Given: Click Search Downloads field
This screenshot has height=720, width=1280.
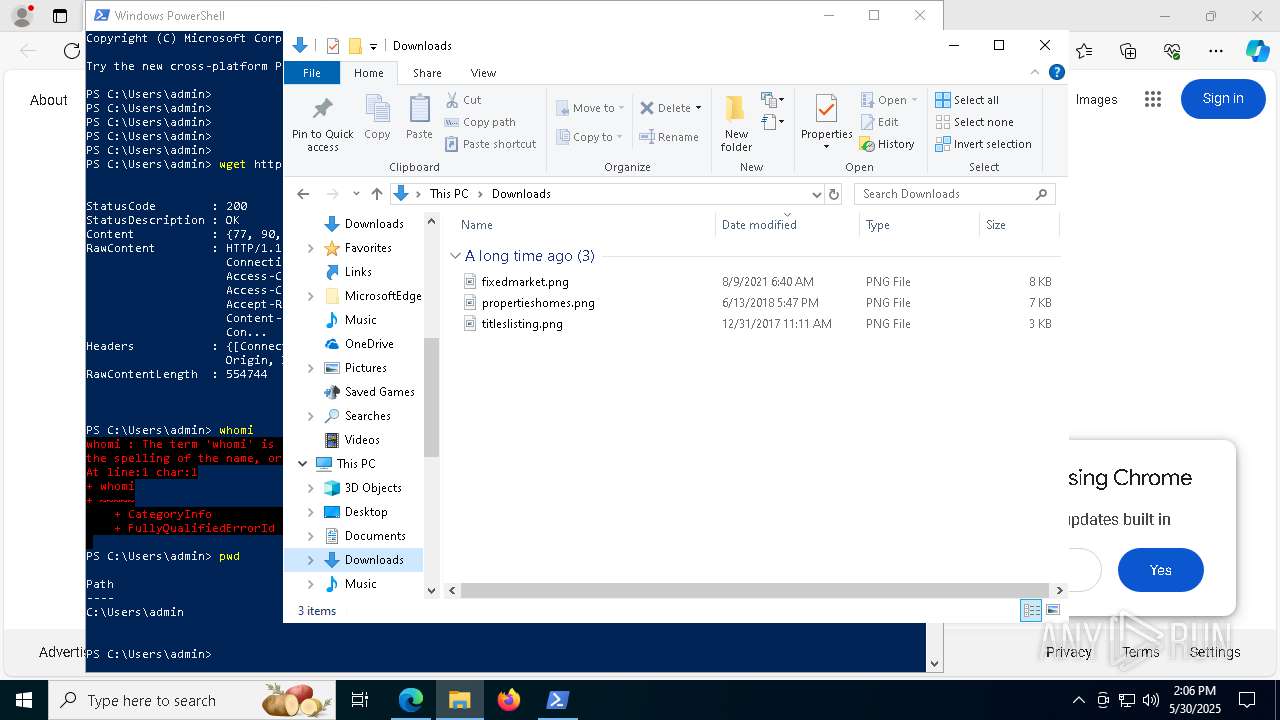Looking at the screenshot, I should point(954,194).
